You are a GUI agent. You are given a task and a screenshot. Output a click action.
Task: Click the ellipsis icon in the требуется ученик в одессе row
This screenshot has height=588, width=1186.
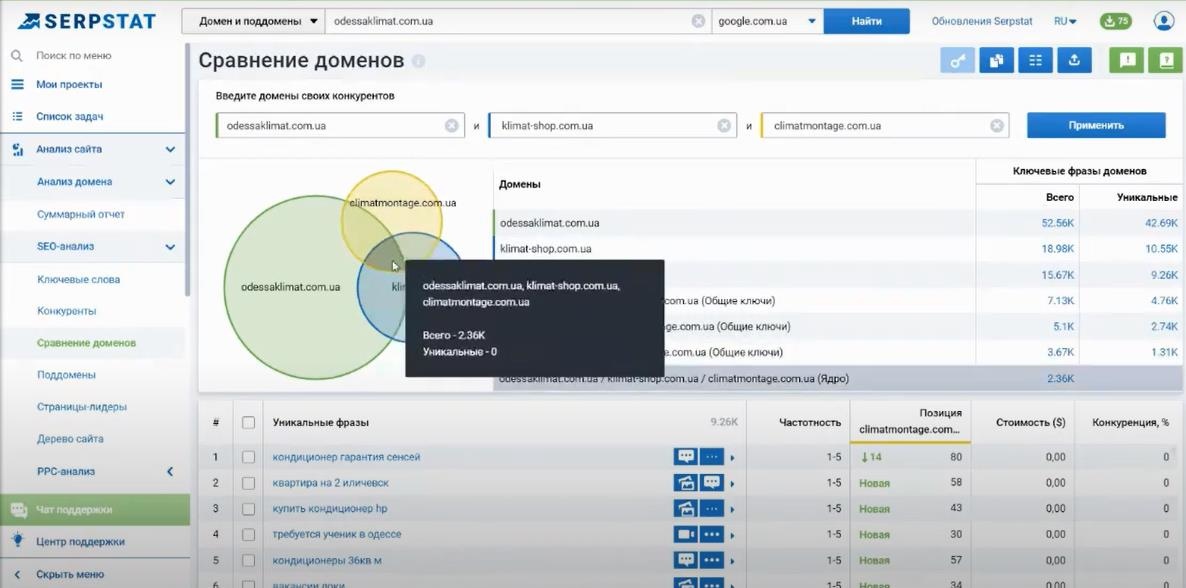click(712, 534)
